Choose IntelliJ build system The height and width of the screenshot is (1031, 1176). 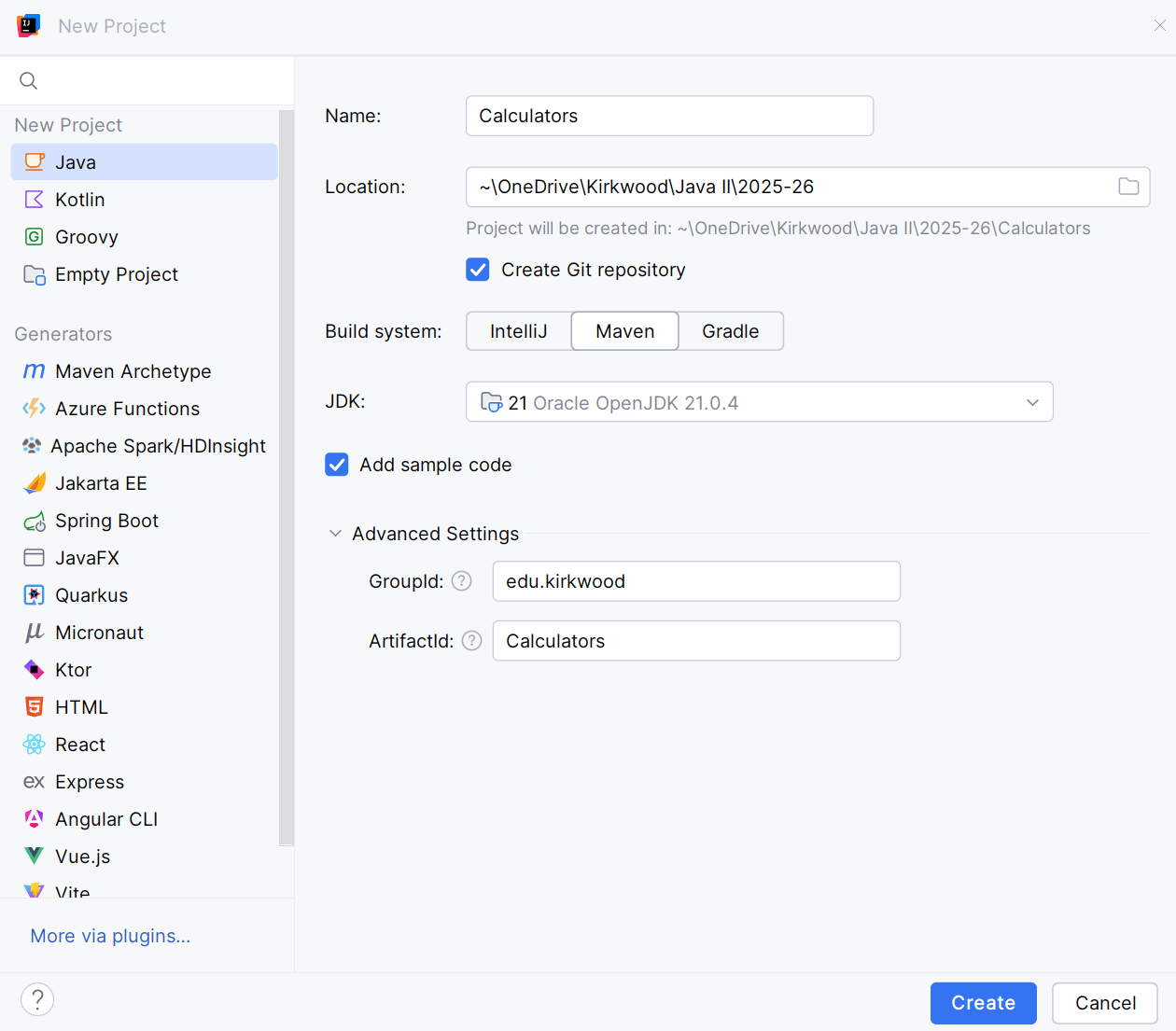[x=519, y=331]
